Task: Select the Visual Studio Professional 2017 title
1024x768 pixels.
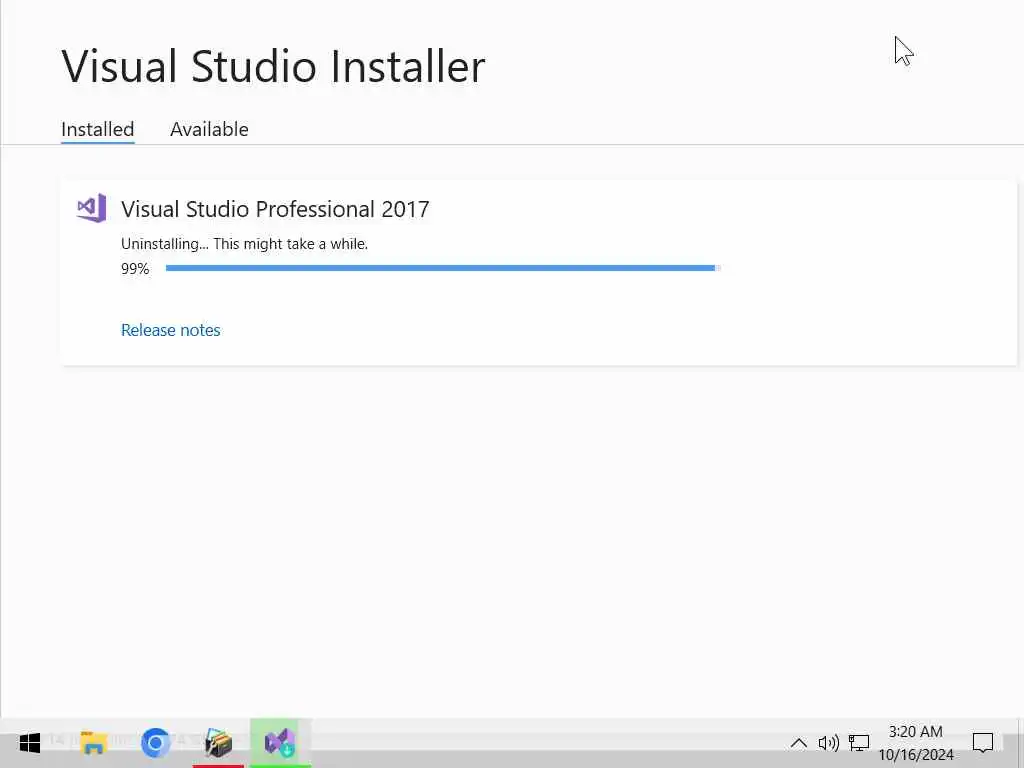Action: click(275, 209)
